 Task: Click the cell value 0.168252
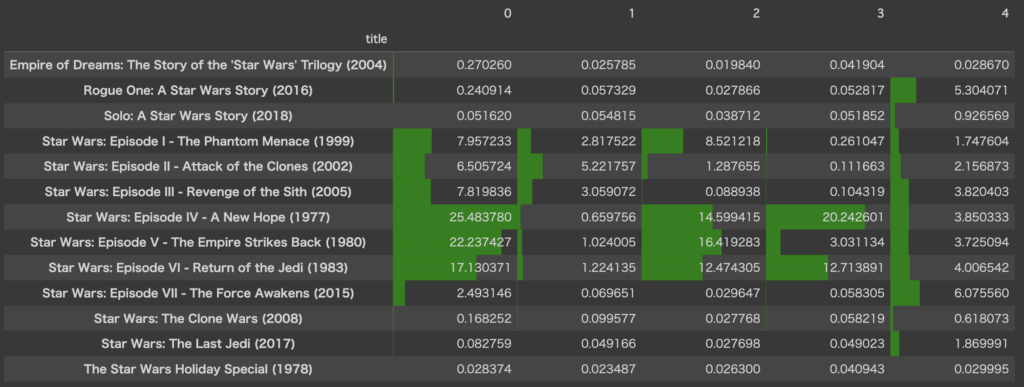pos(484,318)
